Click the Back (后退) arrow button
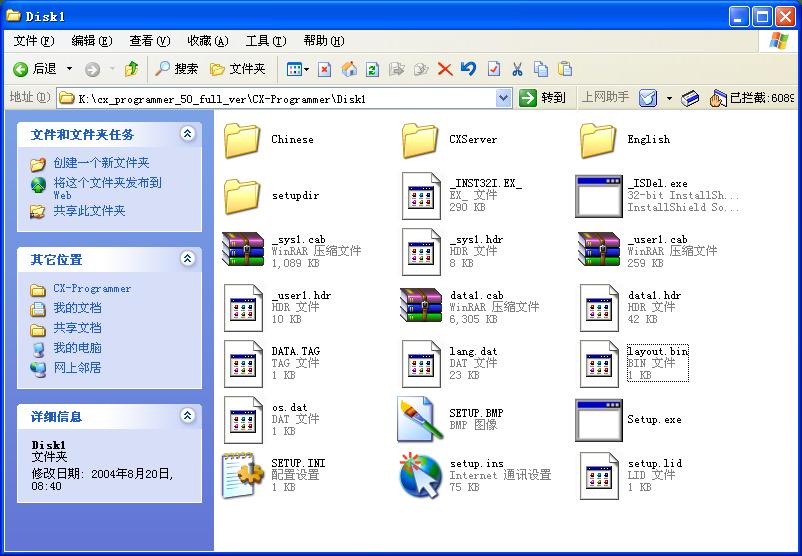 click(x=34, y=69)
